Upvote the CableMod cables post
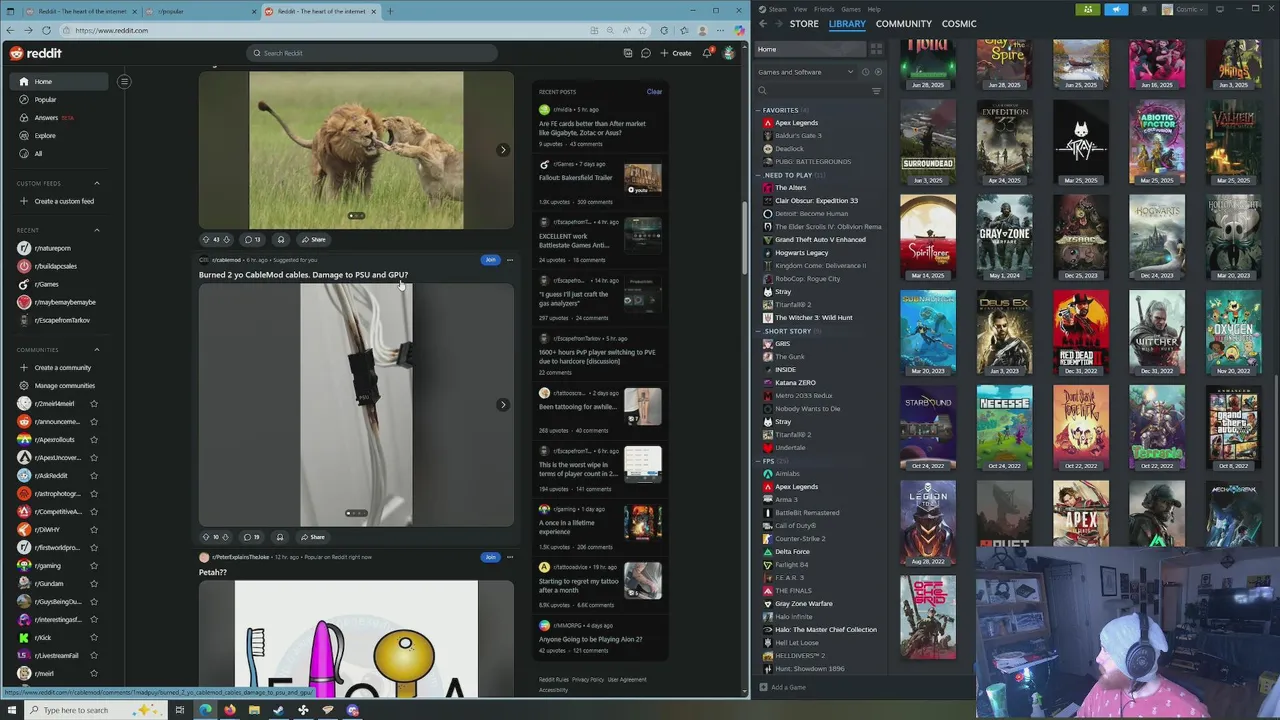Viewport: 1280px width, 720px height. tap(205, 537)
